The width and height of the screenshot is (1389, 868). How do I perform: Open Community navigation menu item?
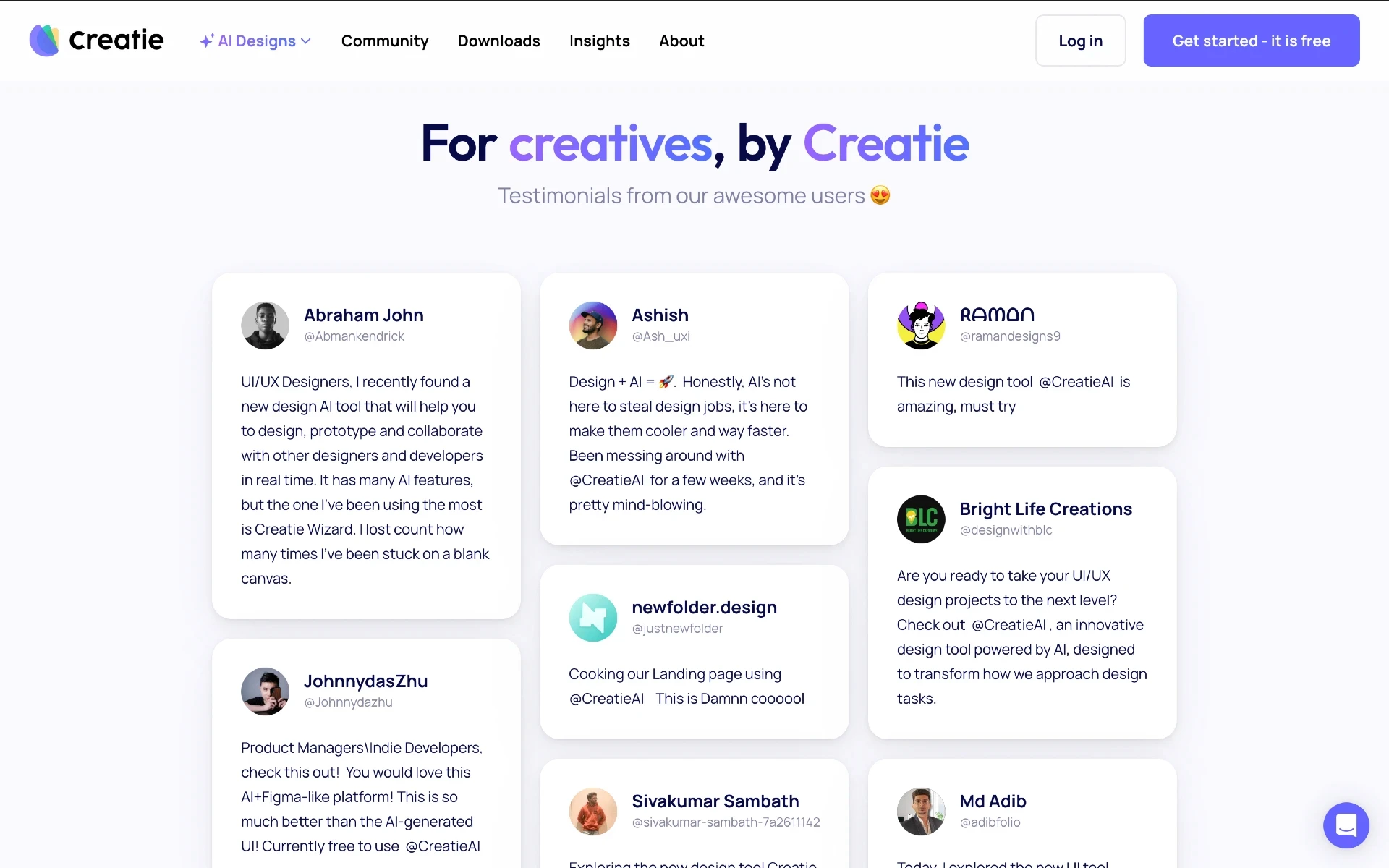(x=385, y=40)
